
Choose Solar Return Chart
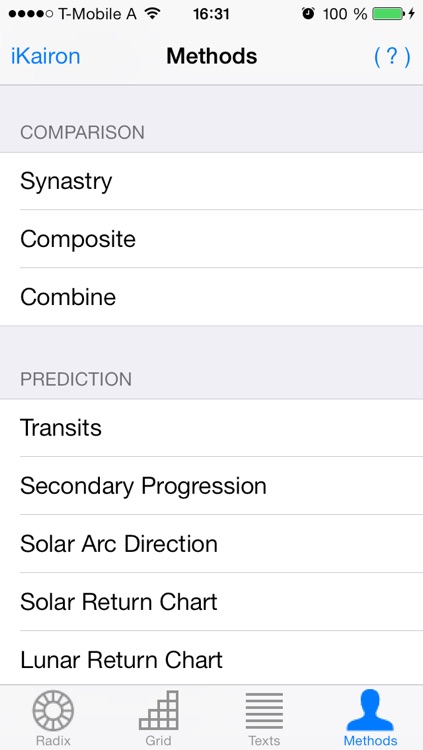click(x=212, y=602)
